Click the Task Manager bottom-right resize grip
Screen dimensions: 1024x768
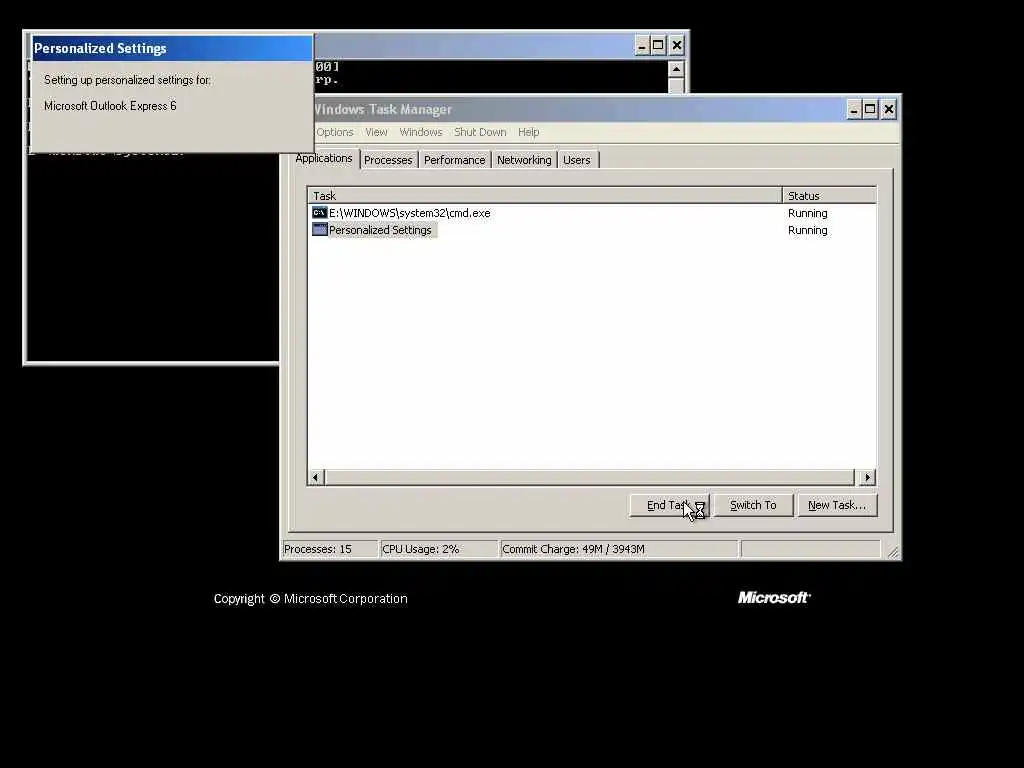click(893, 552)
